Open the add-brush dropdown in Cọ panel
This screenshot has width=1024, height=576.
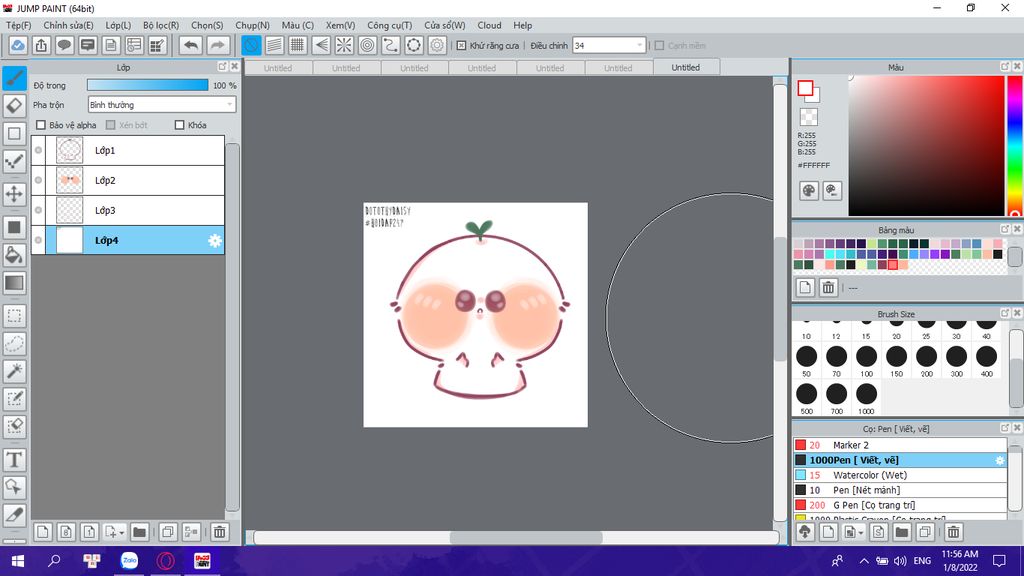coord(852,532)
